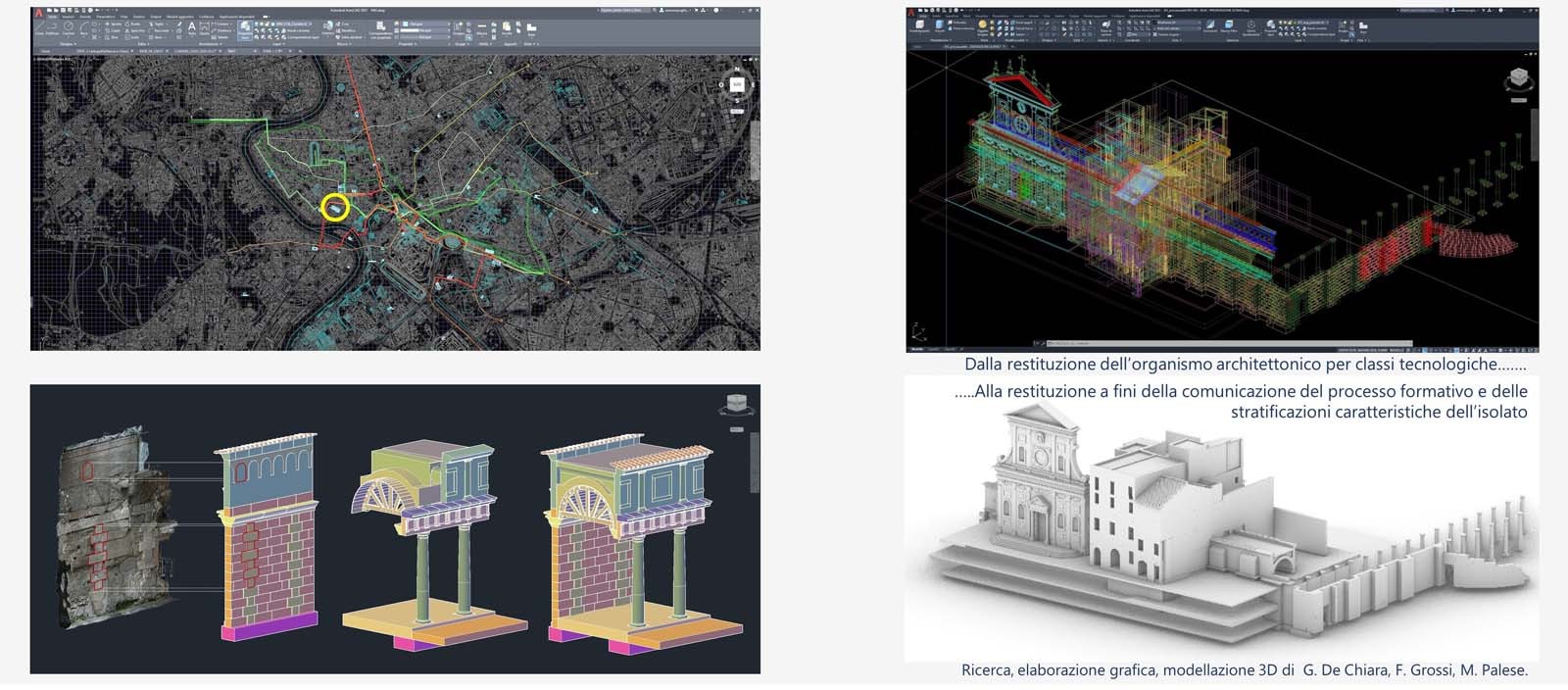Click the ViewCube in the map drawing viewport
Viewport: 1568px width, 690px height.
[x=737, y=85]
